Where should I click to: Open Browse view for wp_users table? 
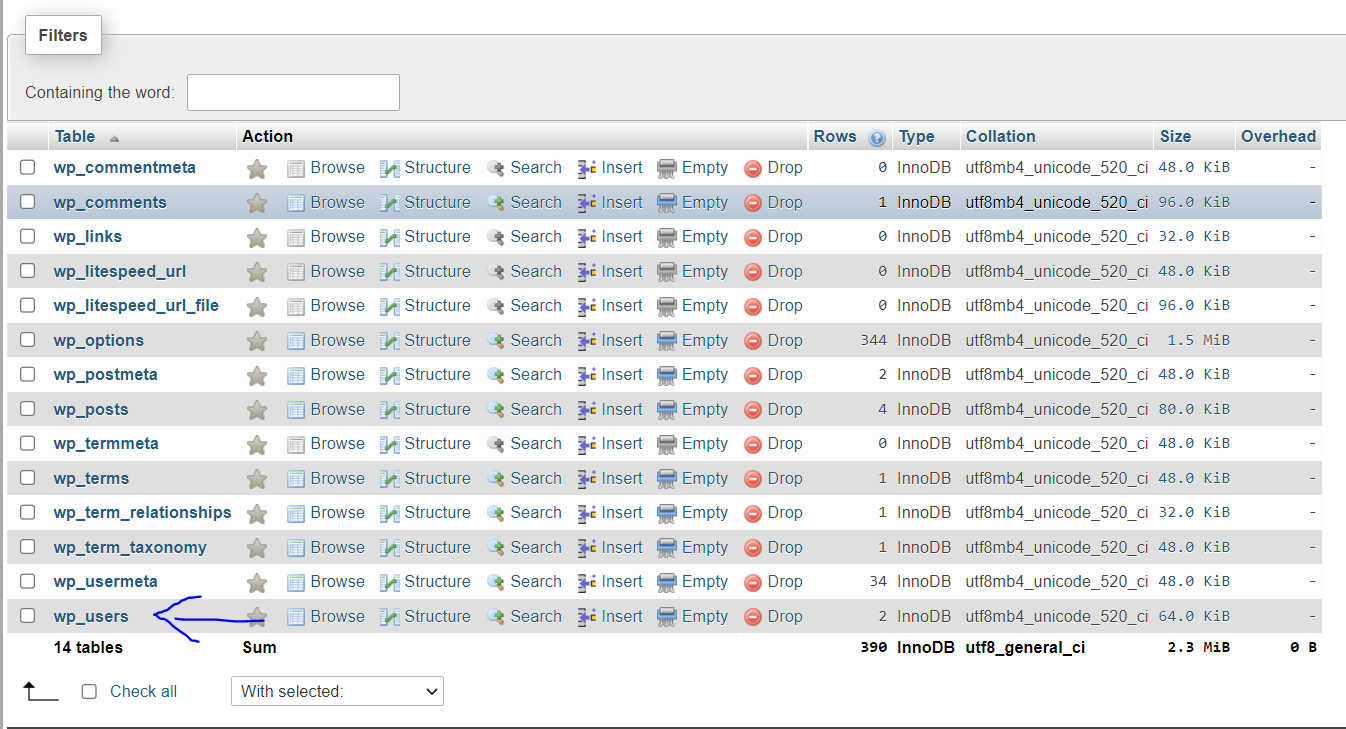(x=337, y=616)
